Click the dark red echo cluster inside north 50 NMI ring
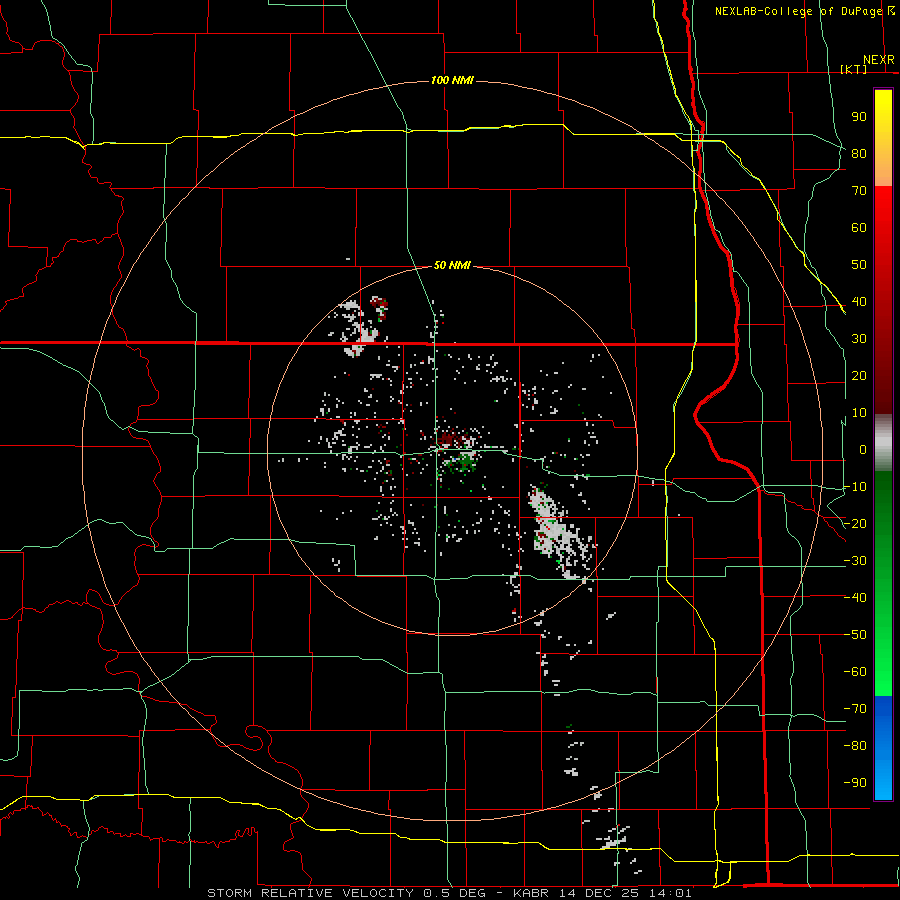Screen dimensions: 900x900 point(379,307)
